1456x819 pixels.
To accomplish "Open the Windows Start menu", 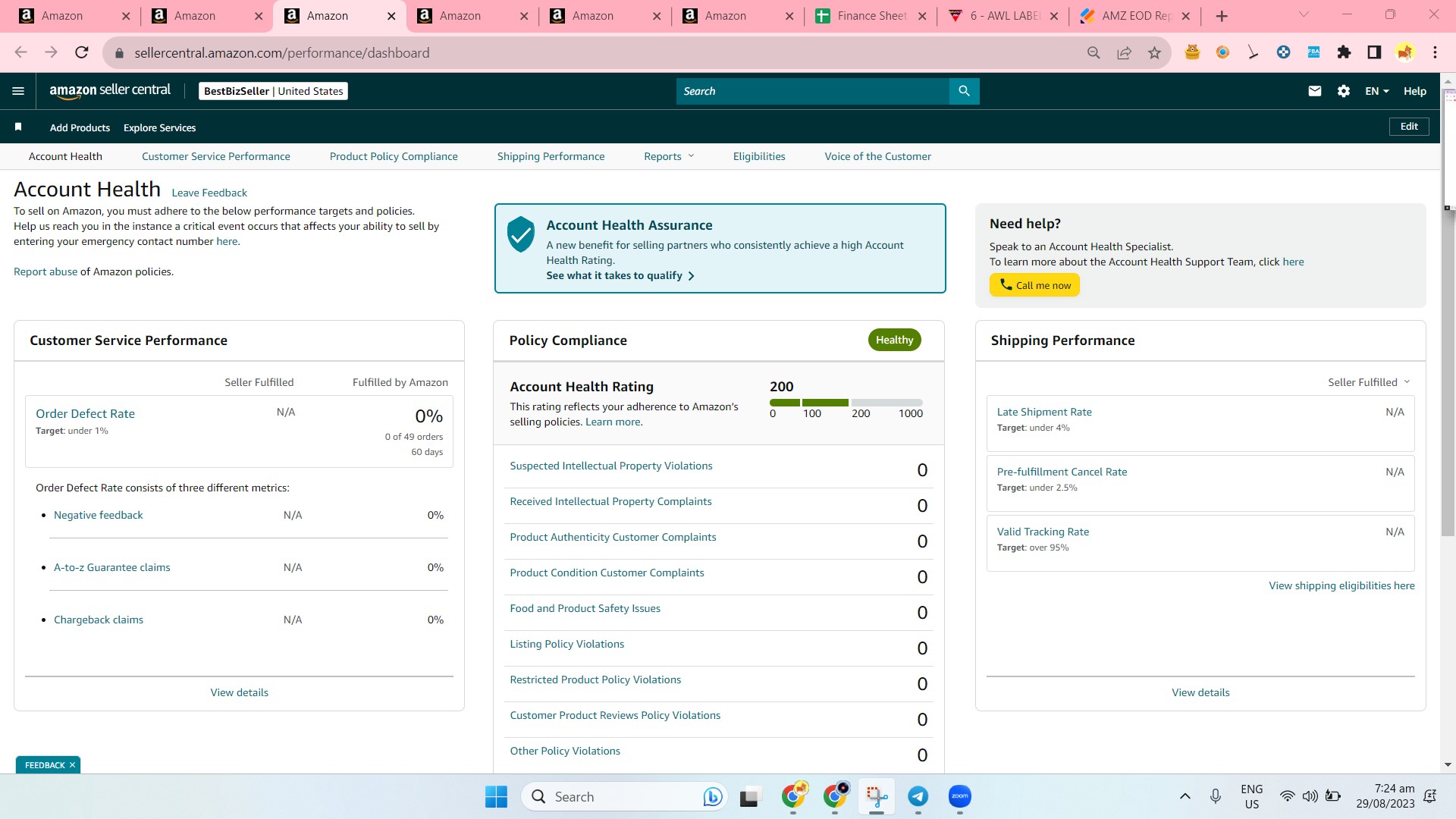I will tap(496, 796).
